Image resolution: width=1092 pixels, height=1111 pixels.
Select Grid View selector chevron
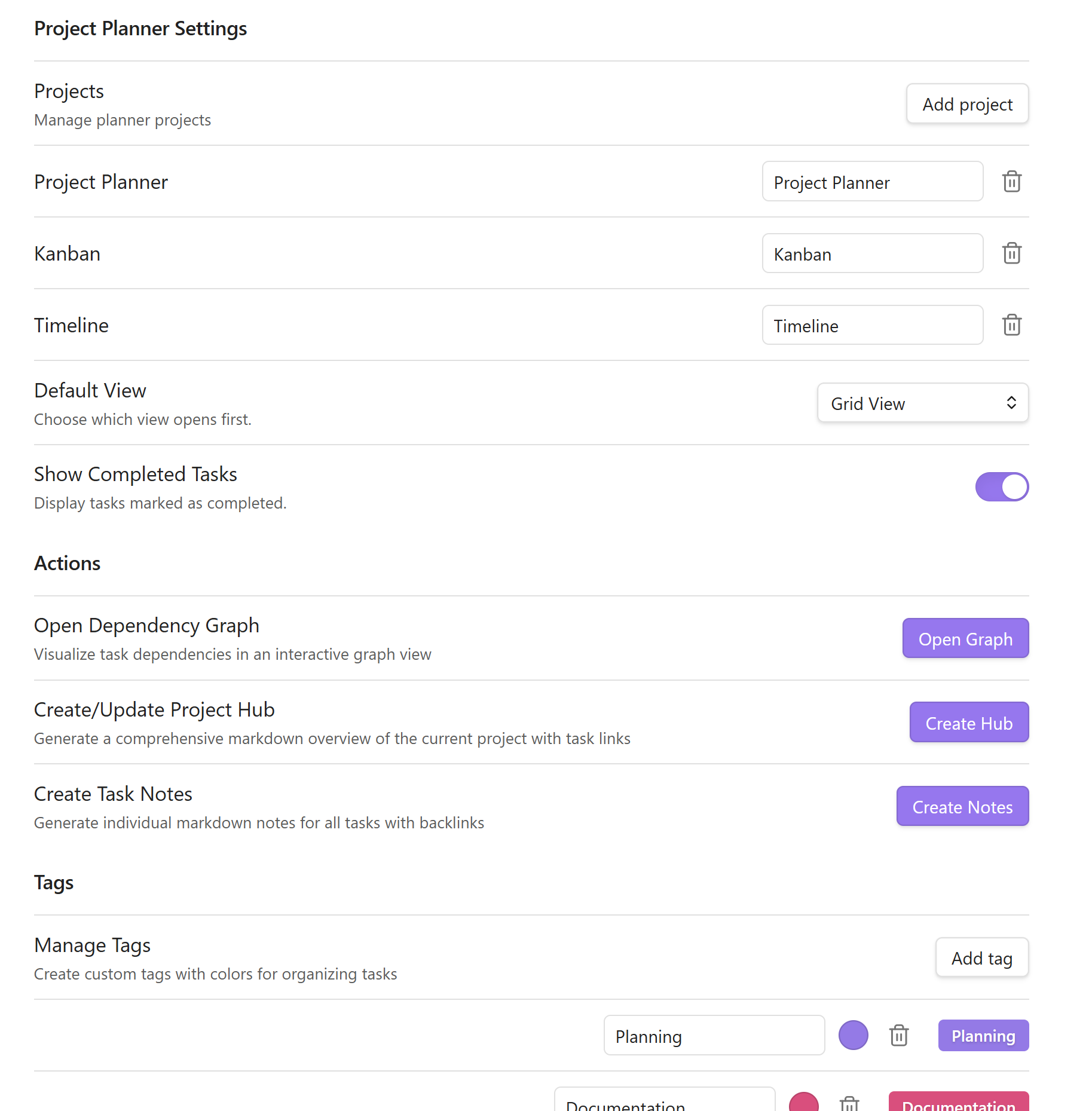pyautogui.click(x=1011, y=403)
